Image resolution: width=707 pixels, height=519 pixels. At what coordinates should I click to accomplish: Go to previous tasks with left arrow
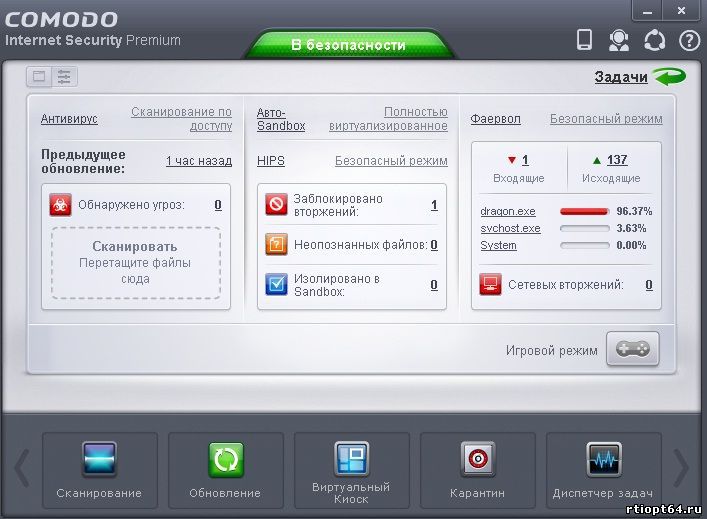tap(22, 469)
